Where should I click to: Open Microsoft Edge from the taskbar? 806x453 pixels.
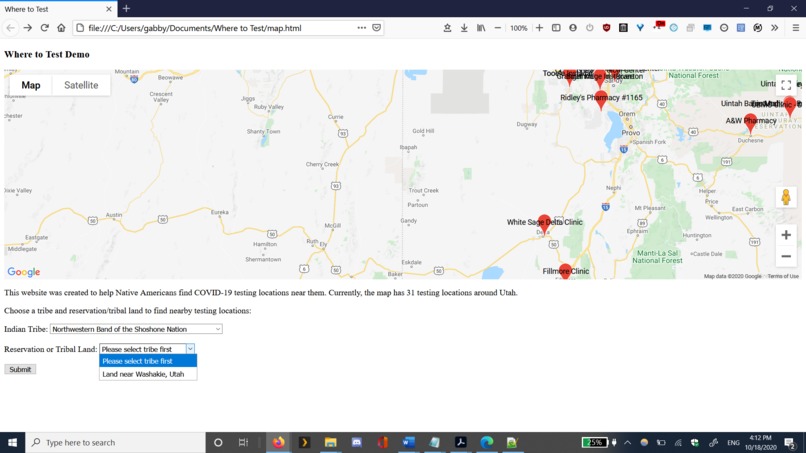tap(486, 442)
